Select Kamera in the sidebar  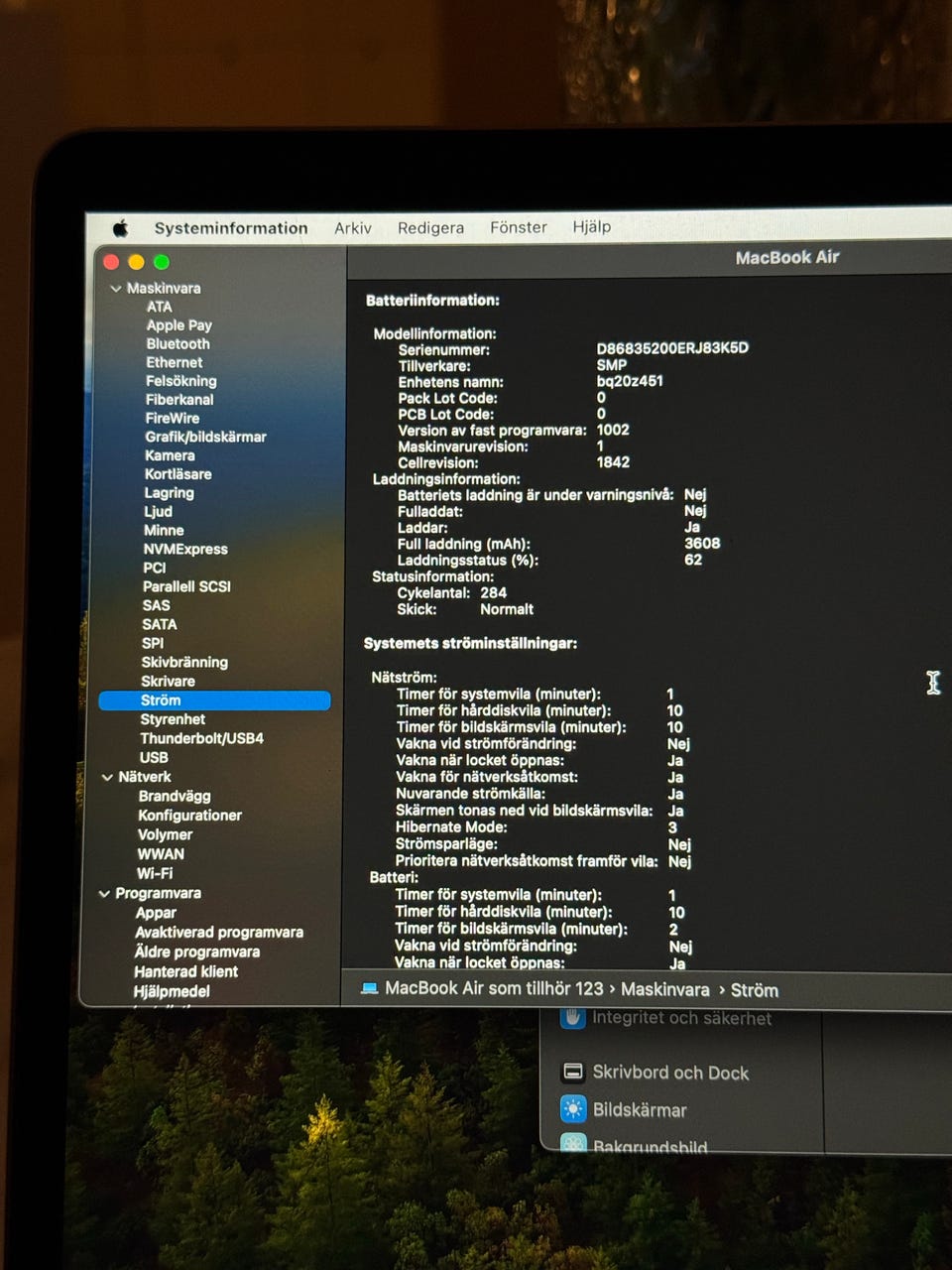tap(170, 455)
